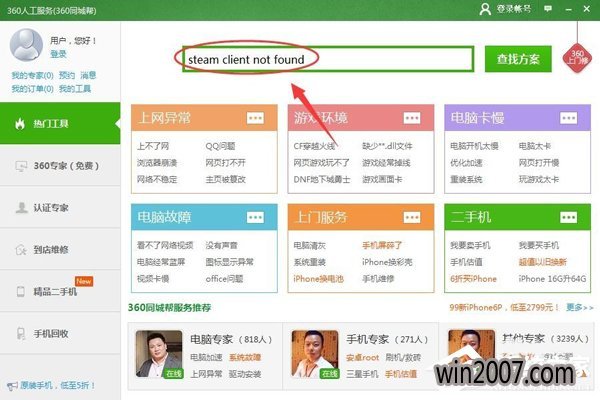
Task: Click the 登录帐号 text in title bar
Action: coord(514,8)
